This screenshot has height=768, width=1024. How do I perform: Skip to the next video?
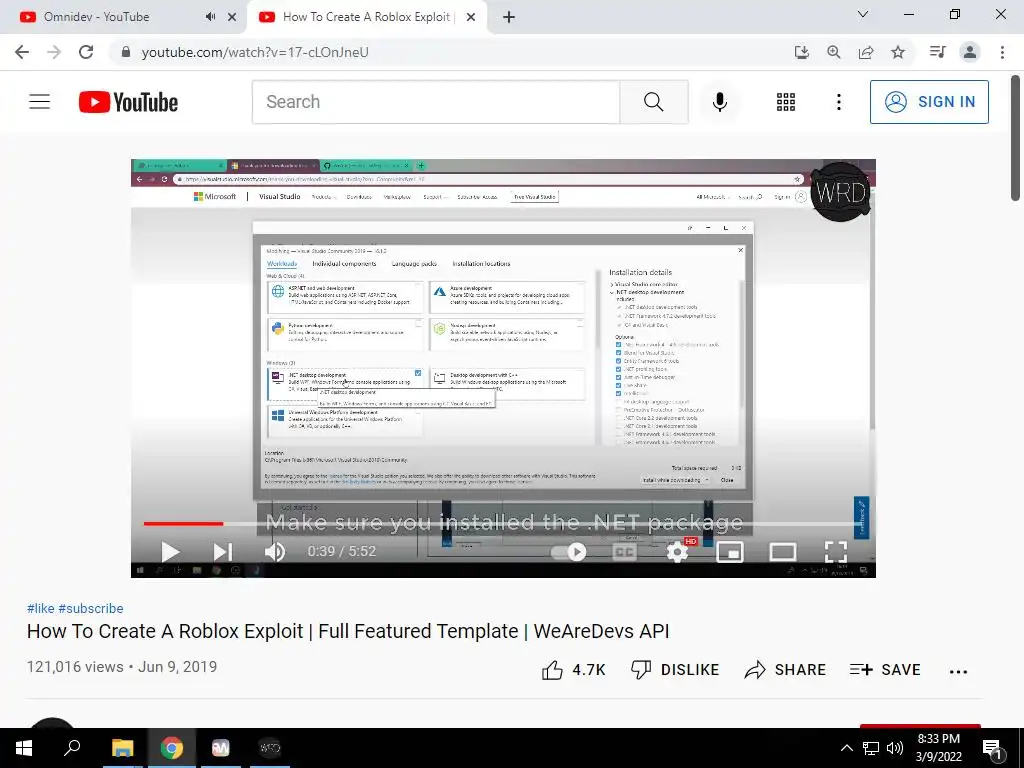coord(222,552)
